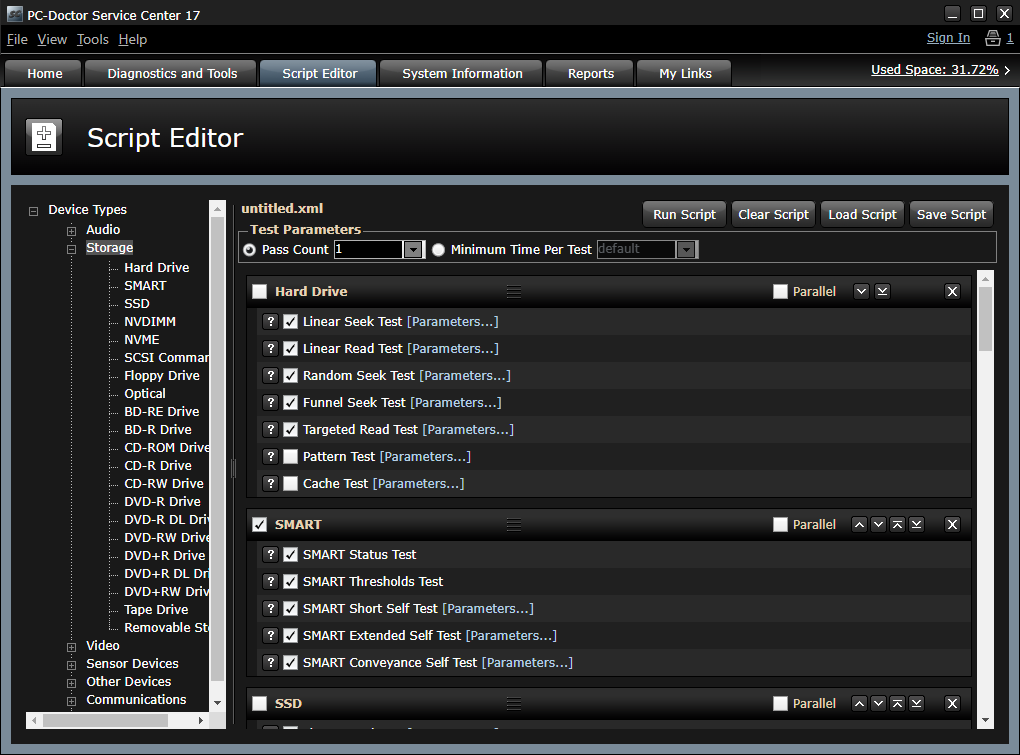Click the printer icon in the top right
Image resolution: width=1020 pixels, height=755 pixels.
click(x=992, y=38)
